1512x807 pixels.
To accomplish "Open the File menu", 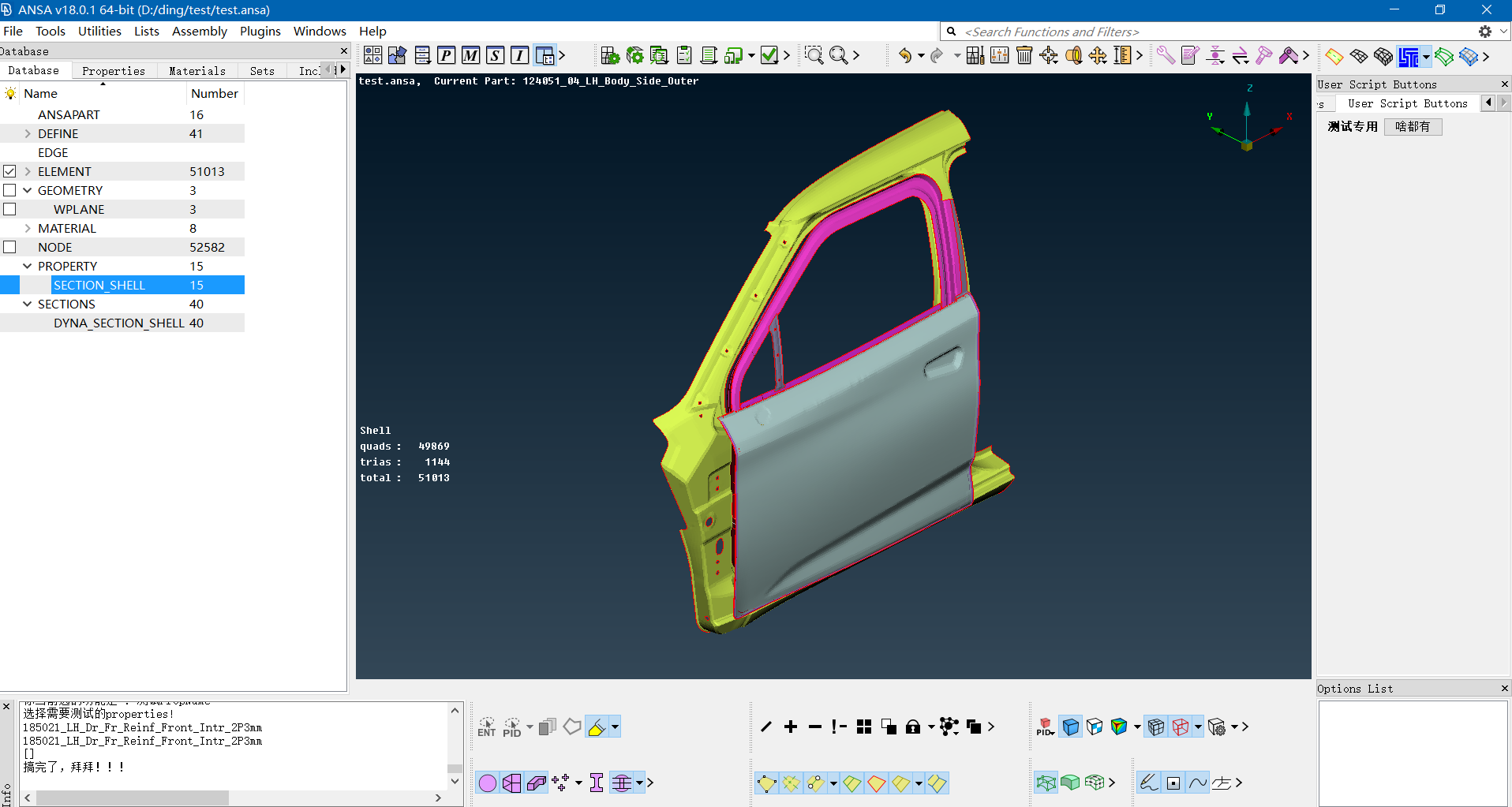I will 13,31.
